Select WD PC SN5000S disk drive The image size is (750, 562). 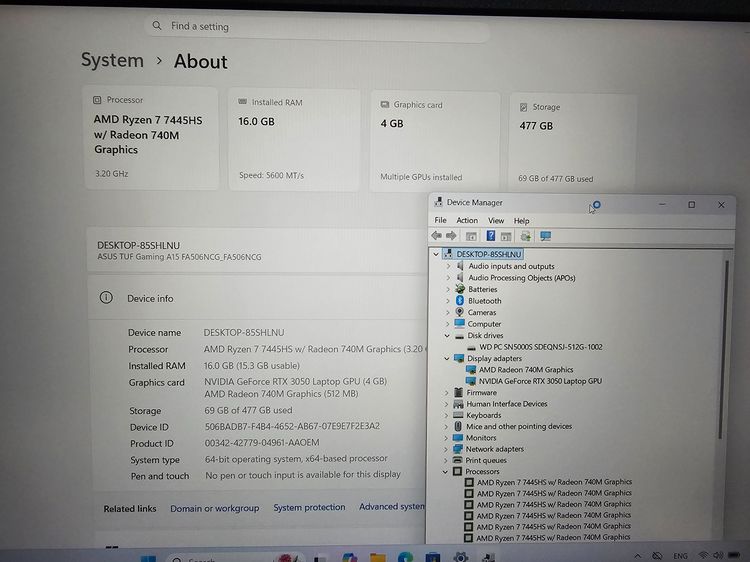[x=540, y=347]
